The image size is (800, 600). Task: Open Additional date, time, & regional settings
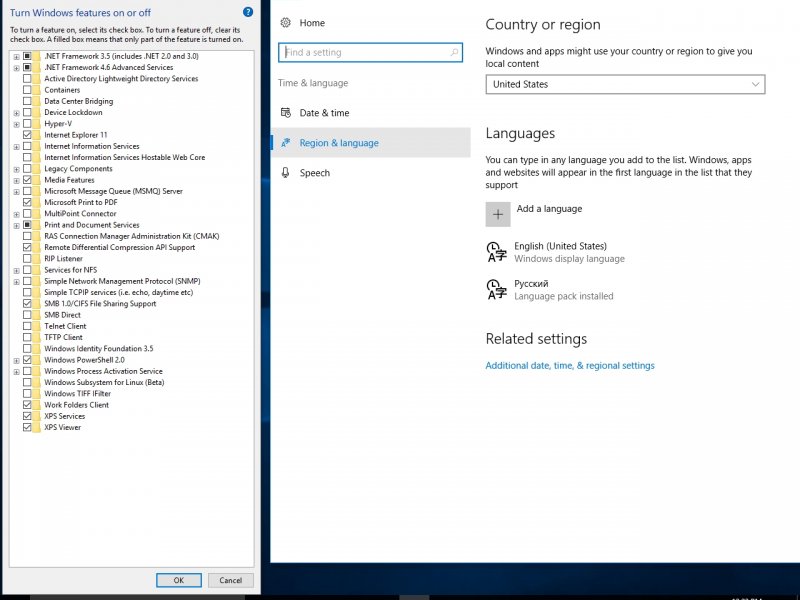point(570,365)
